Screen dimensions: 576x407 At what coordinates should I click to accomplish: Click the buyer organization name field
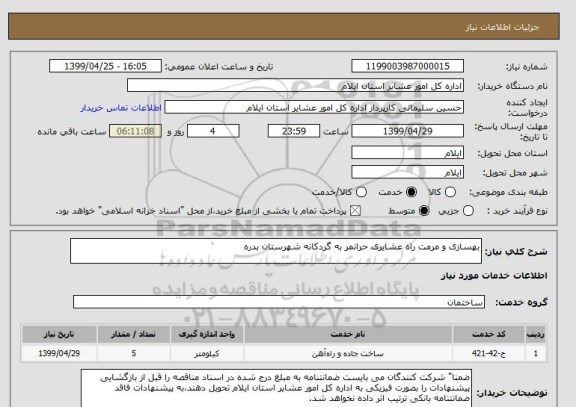point(295,86)
